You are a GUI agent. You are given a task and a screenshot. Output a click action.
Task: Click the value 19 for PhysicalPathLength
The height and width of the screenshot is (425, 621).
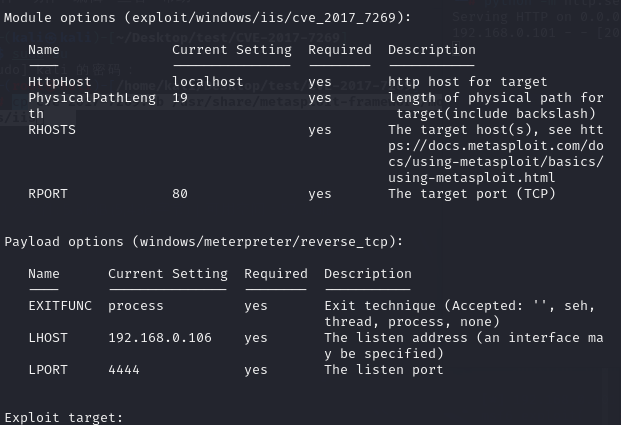180,98
